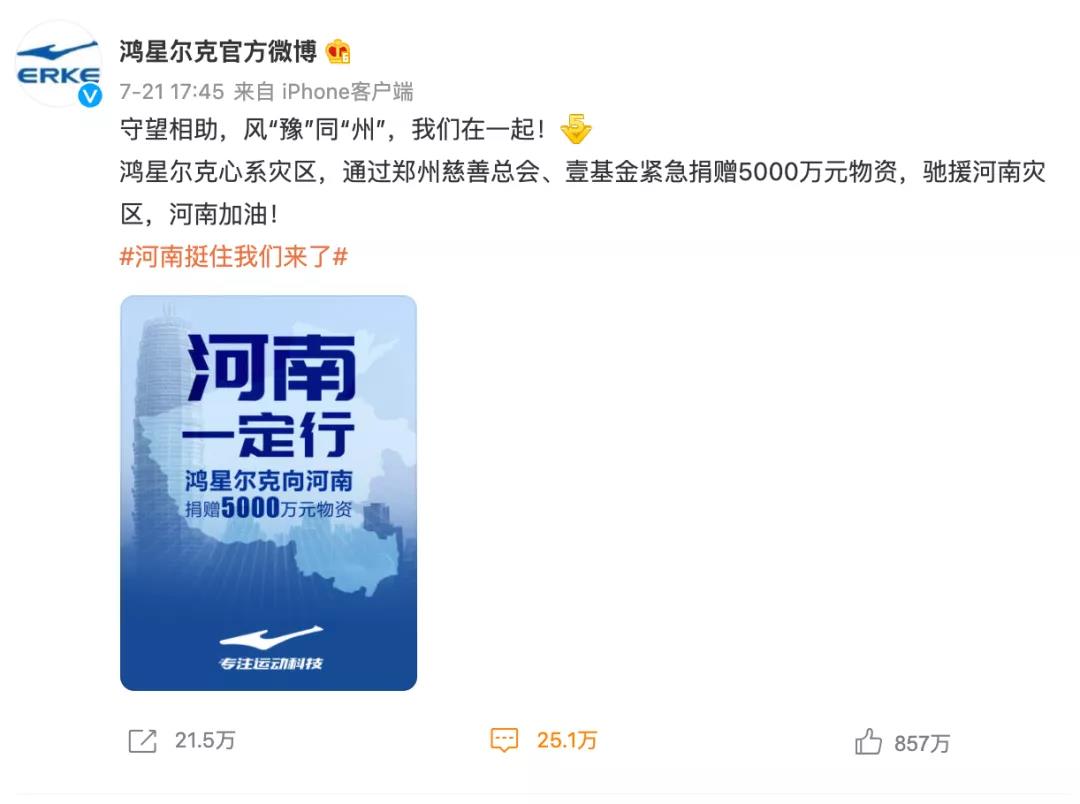This screenshot has height=804, width=1080.
Task: Click the 来自 iPhone客户端 source link
Action: (324, 92)
